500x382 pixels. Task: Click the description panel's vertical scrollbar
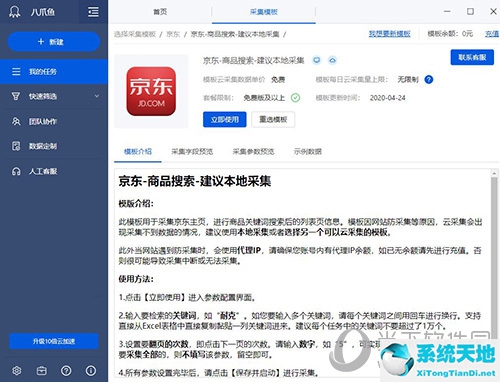pos(494,257)
